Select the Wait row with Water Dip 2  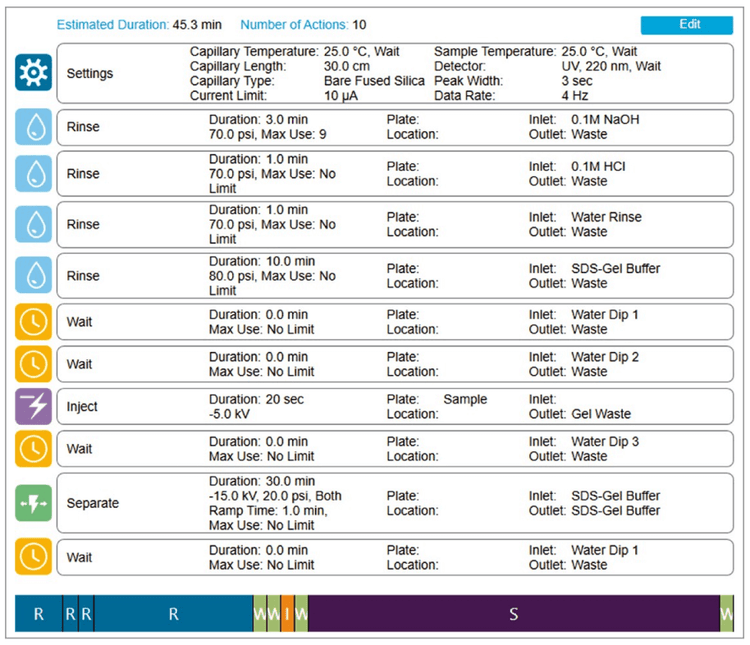pyautogui.click(x=395, y=364)
